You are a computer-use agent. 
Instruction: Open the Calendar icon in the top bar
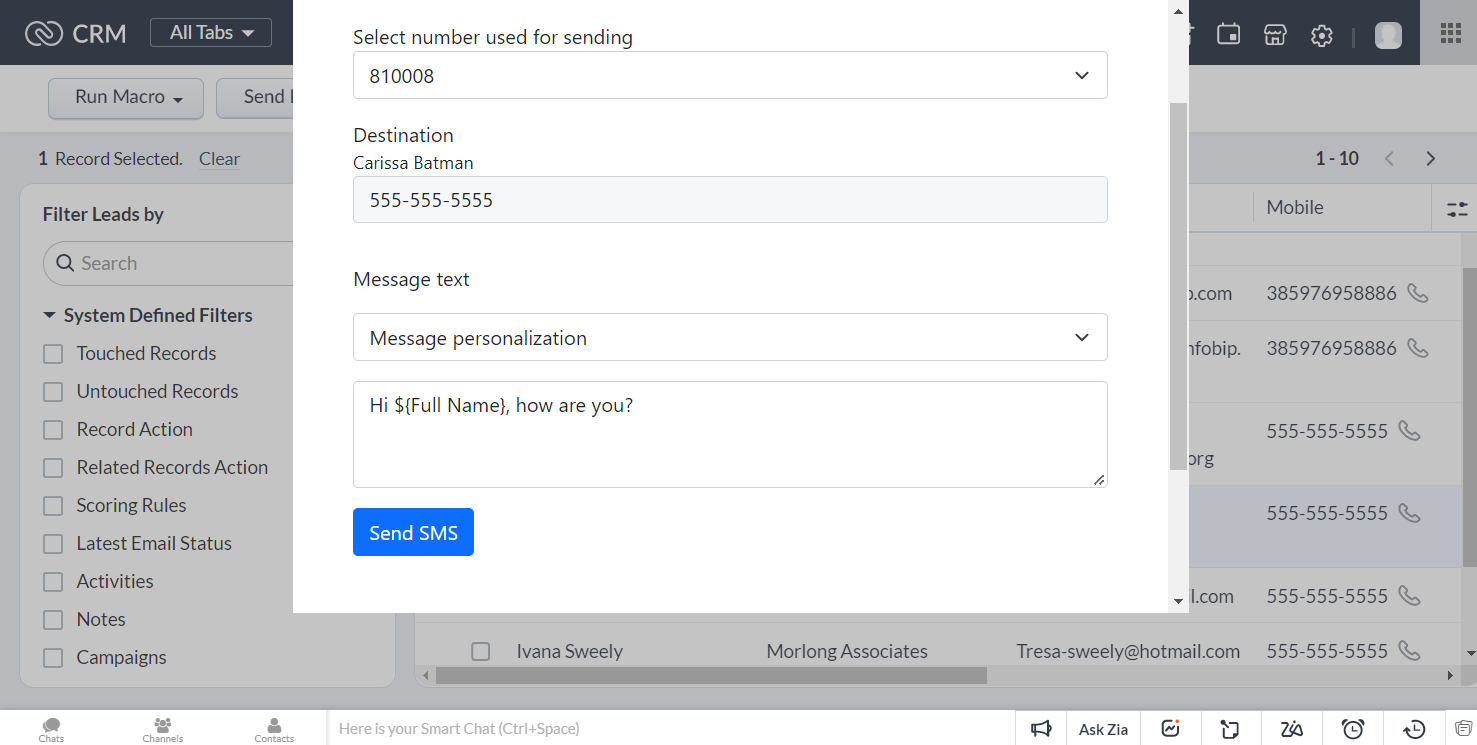tap(1228, 33)
